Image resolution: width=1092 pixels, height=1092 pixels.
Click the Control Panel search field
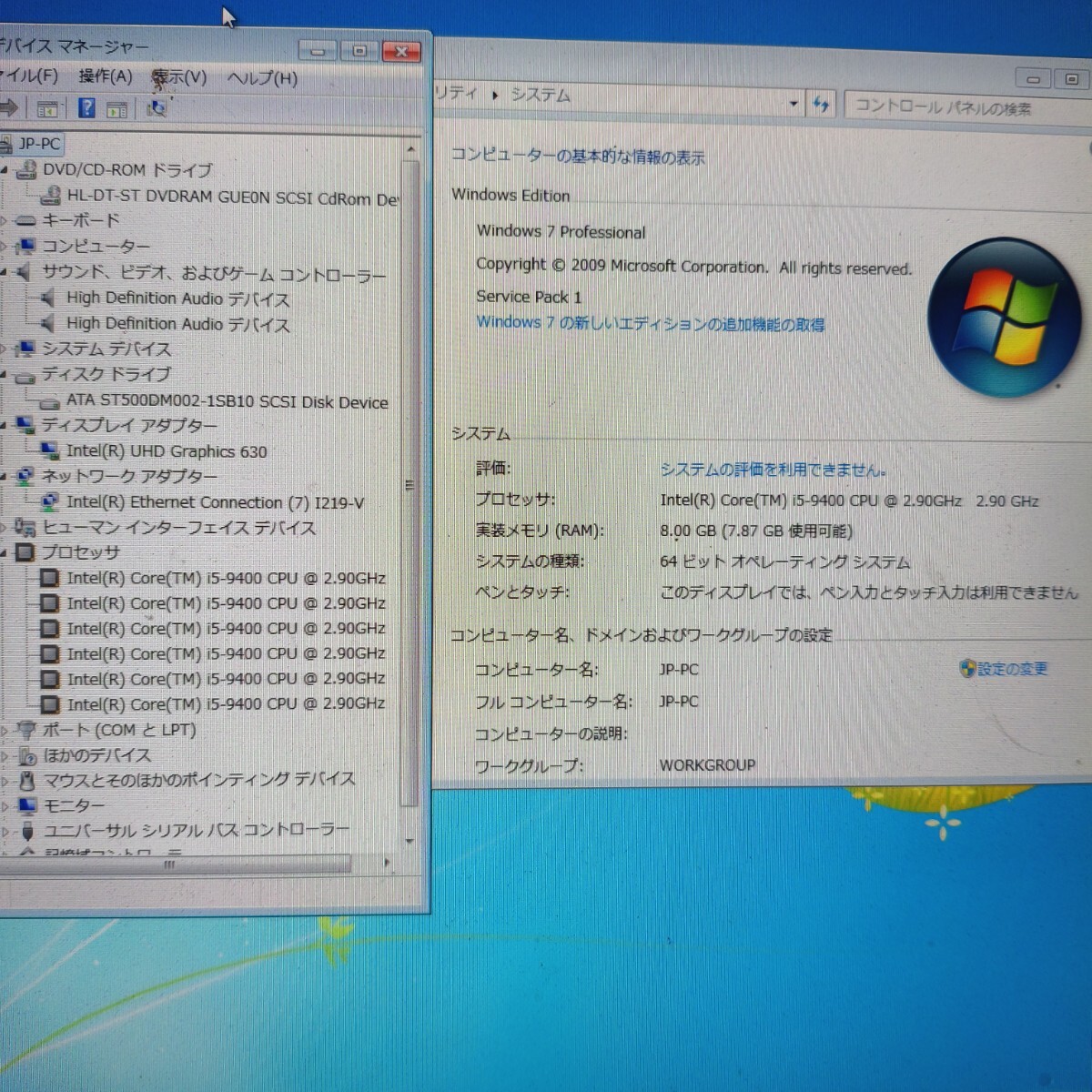coord(968,107)
